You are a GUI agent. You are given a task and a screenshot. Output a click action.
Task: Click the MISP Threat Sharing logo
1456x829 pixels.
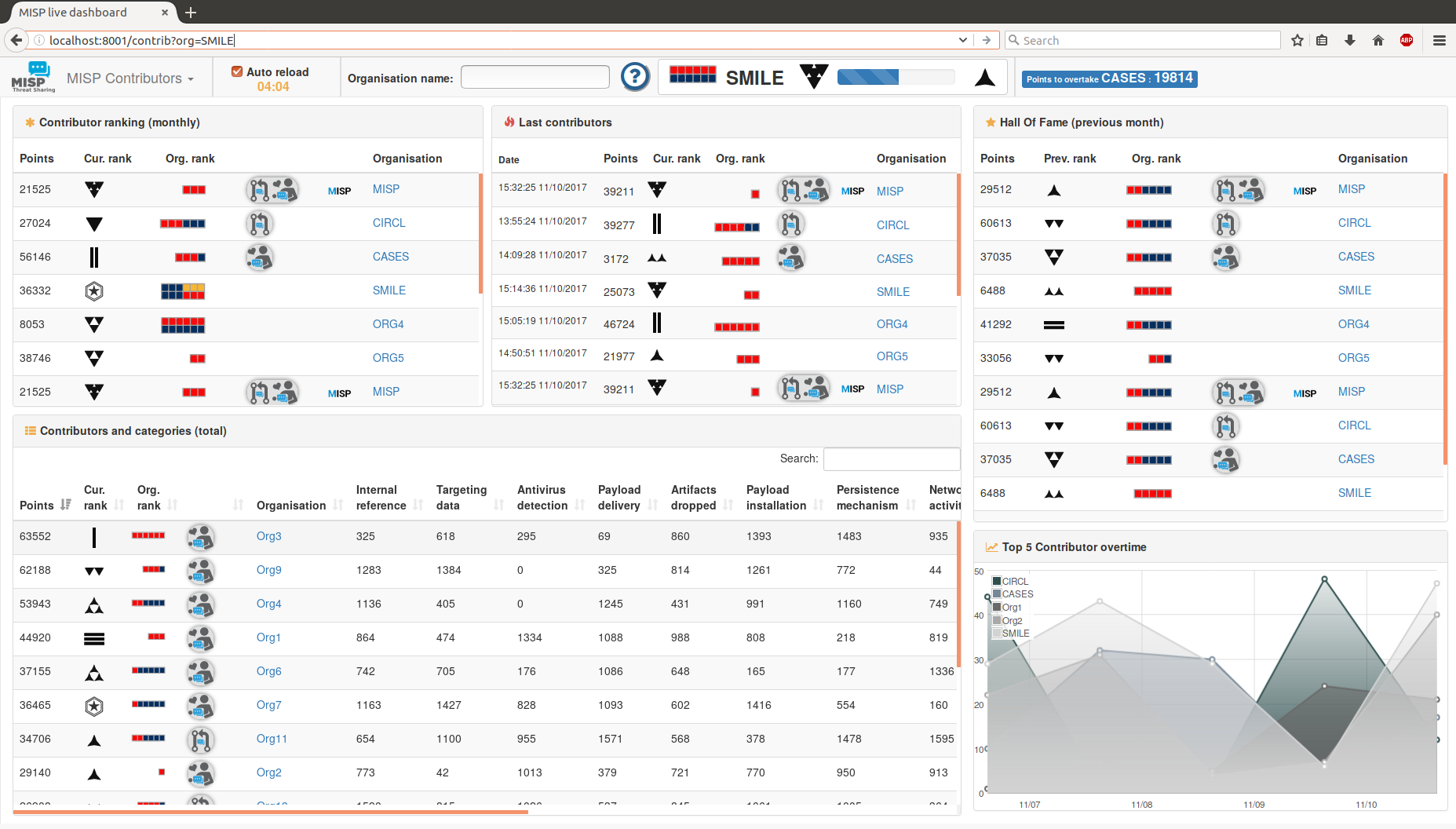click(33, 77)
